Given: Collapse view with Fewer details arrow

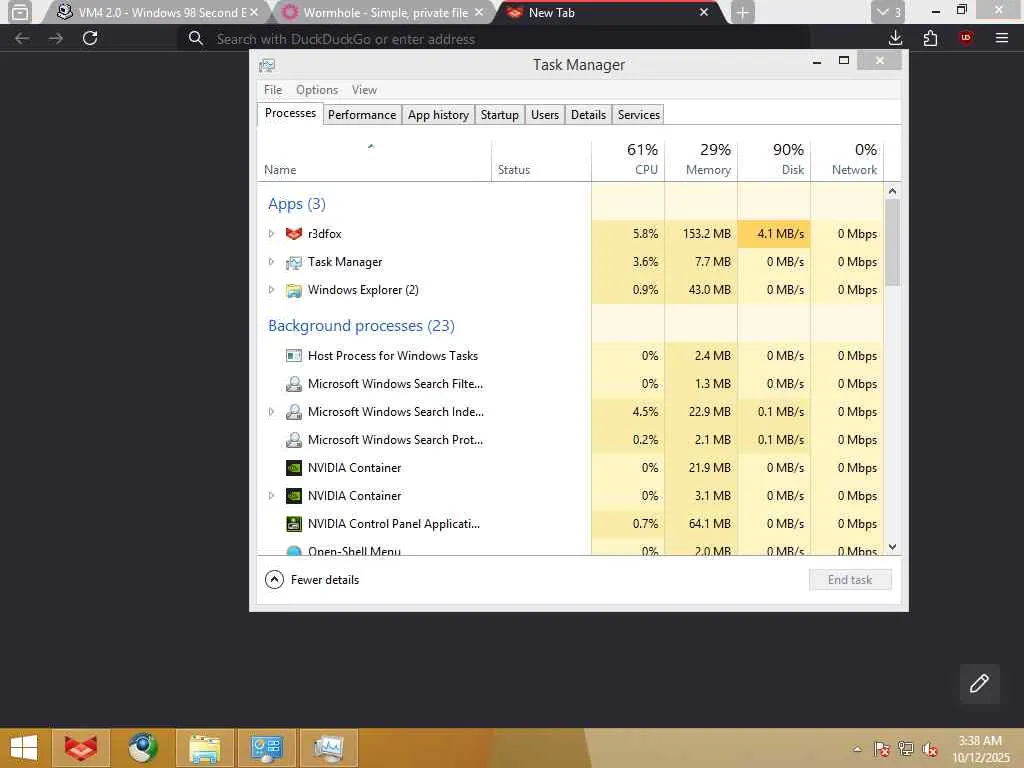Looking at the screenshot, I should tap(274, 579).
